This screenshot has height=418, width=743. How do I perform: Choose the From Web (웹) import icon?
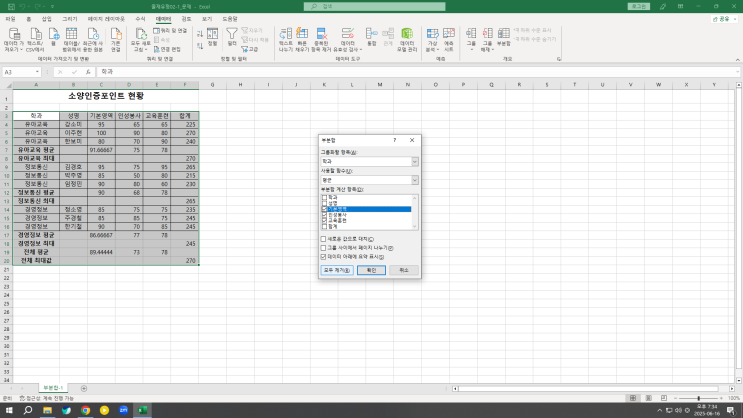coord(54,37)
